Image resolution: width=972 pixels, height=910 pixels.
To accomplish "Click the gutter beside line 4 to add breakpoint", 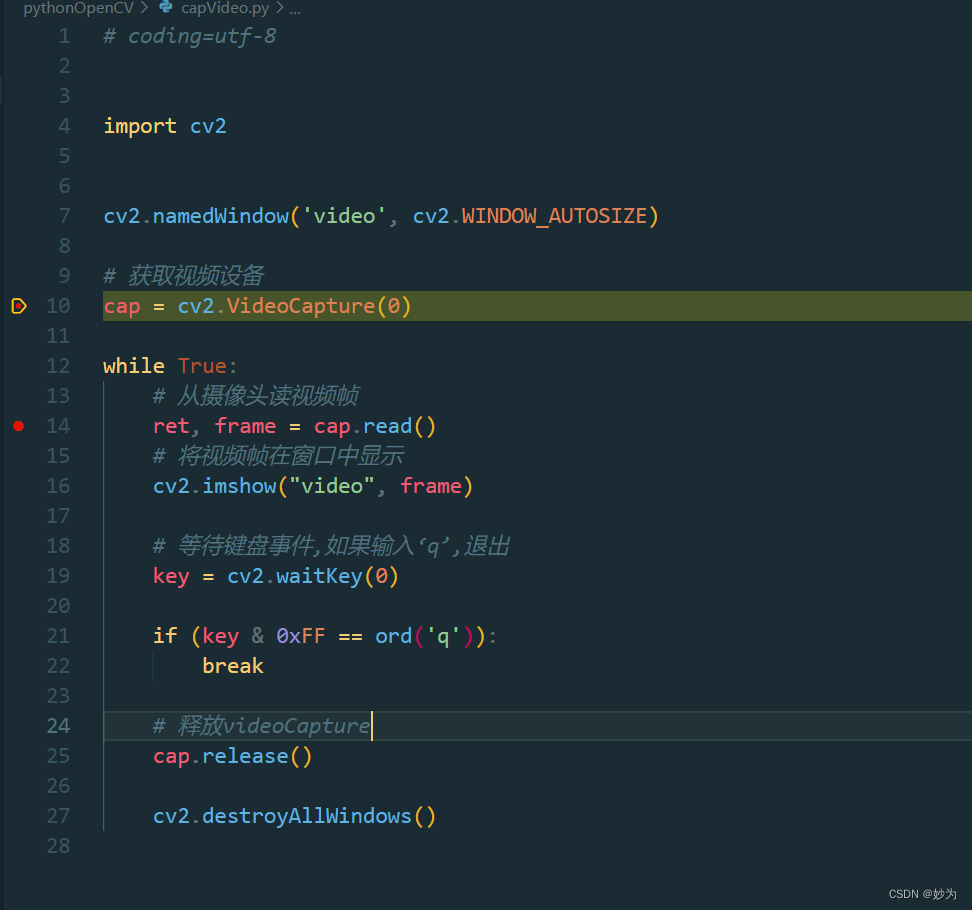I will click(x=18, y=126).
